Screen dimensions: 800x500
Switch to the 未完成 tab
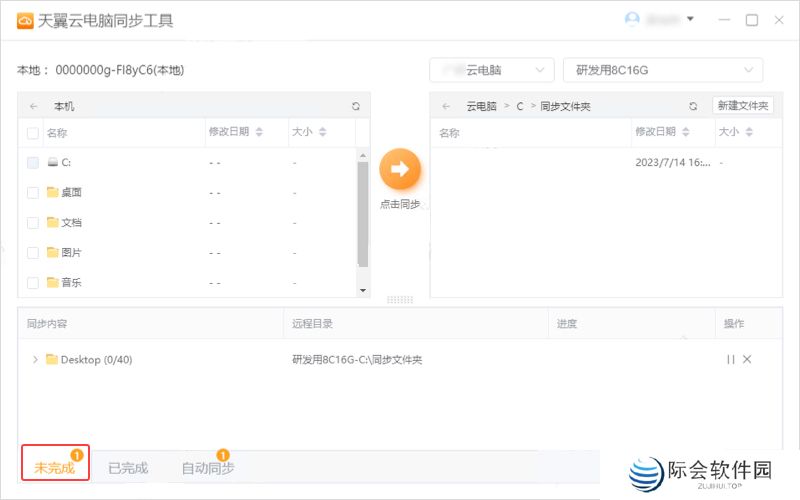click(x=55, y=463)
